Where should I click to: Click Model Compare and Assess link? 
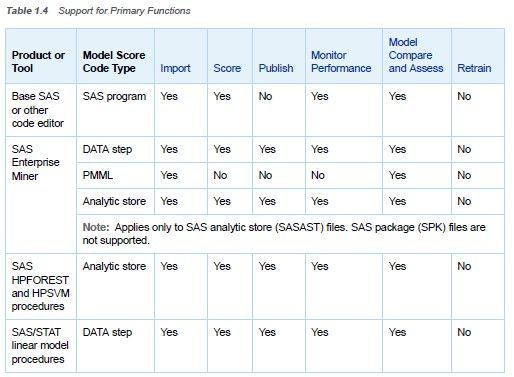point(416,55)
